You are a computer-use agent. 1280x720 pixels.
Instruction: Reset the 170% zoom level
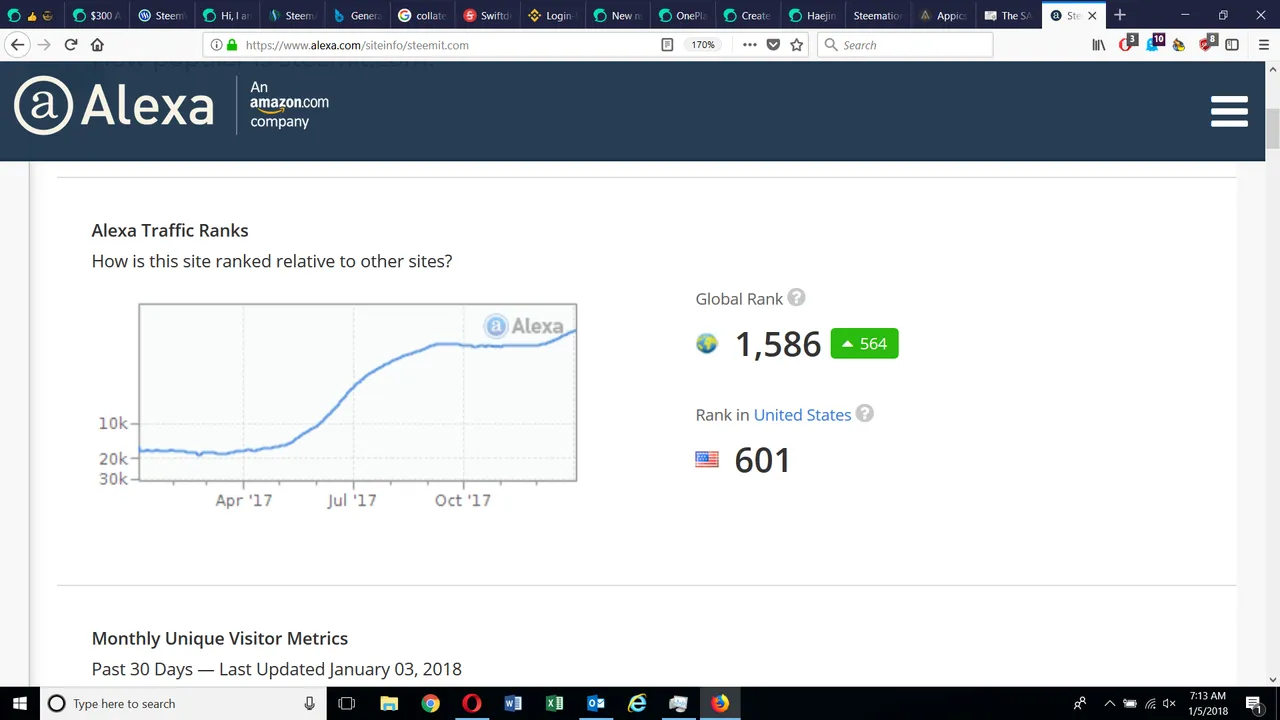point(703,45)
